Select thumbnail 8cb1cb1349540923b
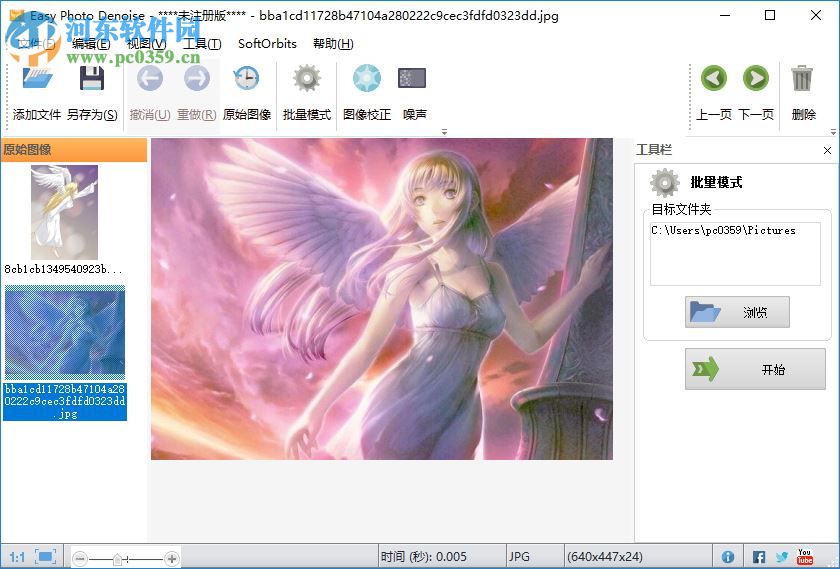Screen dimensions: 840x569 (x=64, y=212)
